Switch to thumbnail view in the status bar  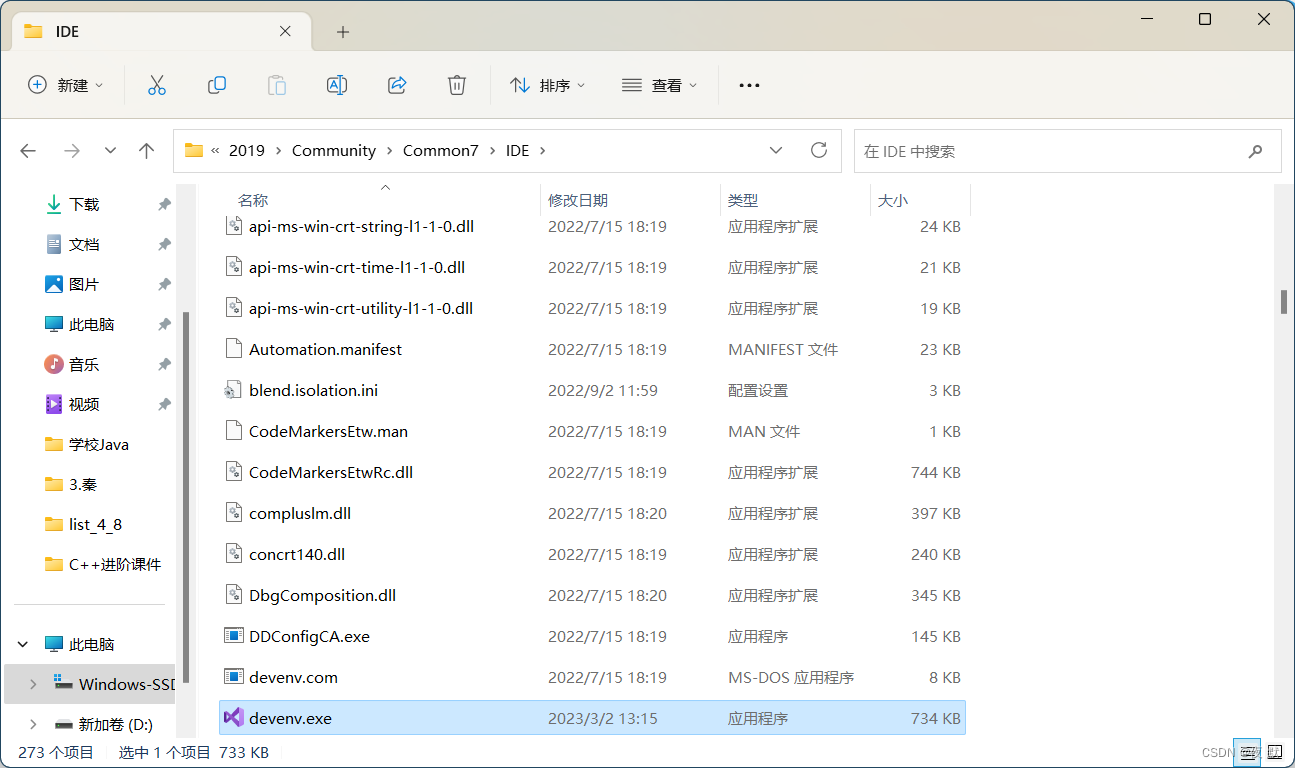pos(1275,752)
